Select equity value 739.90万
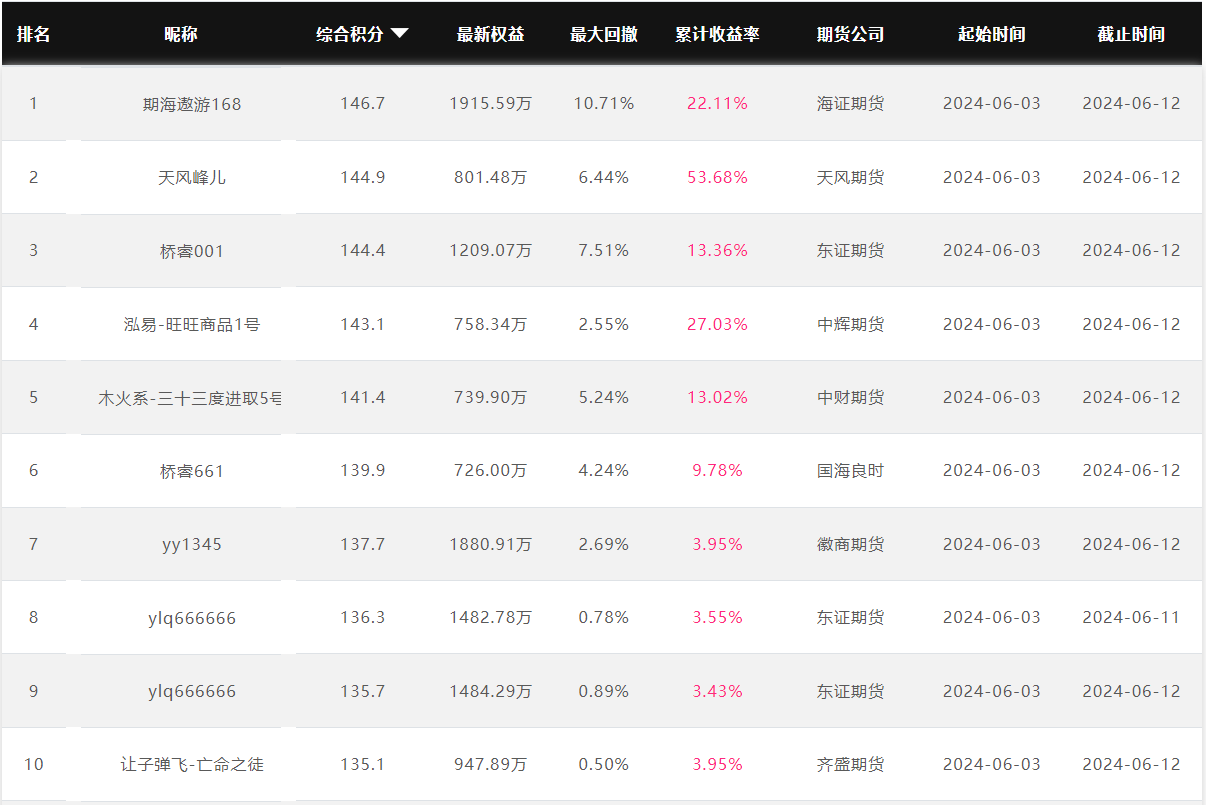Screen dimensions: 1206x805 pyautogui.click(x=491, y=397)
